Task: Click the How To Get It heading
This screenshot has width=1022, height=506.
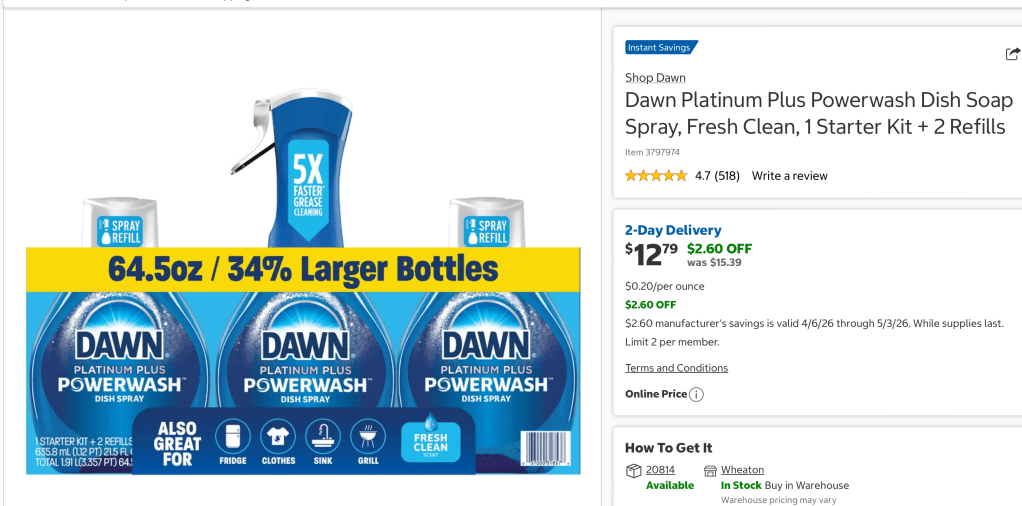Action: [x=668, y=448]
